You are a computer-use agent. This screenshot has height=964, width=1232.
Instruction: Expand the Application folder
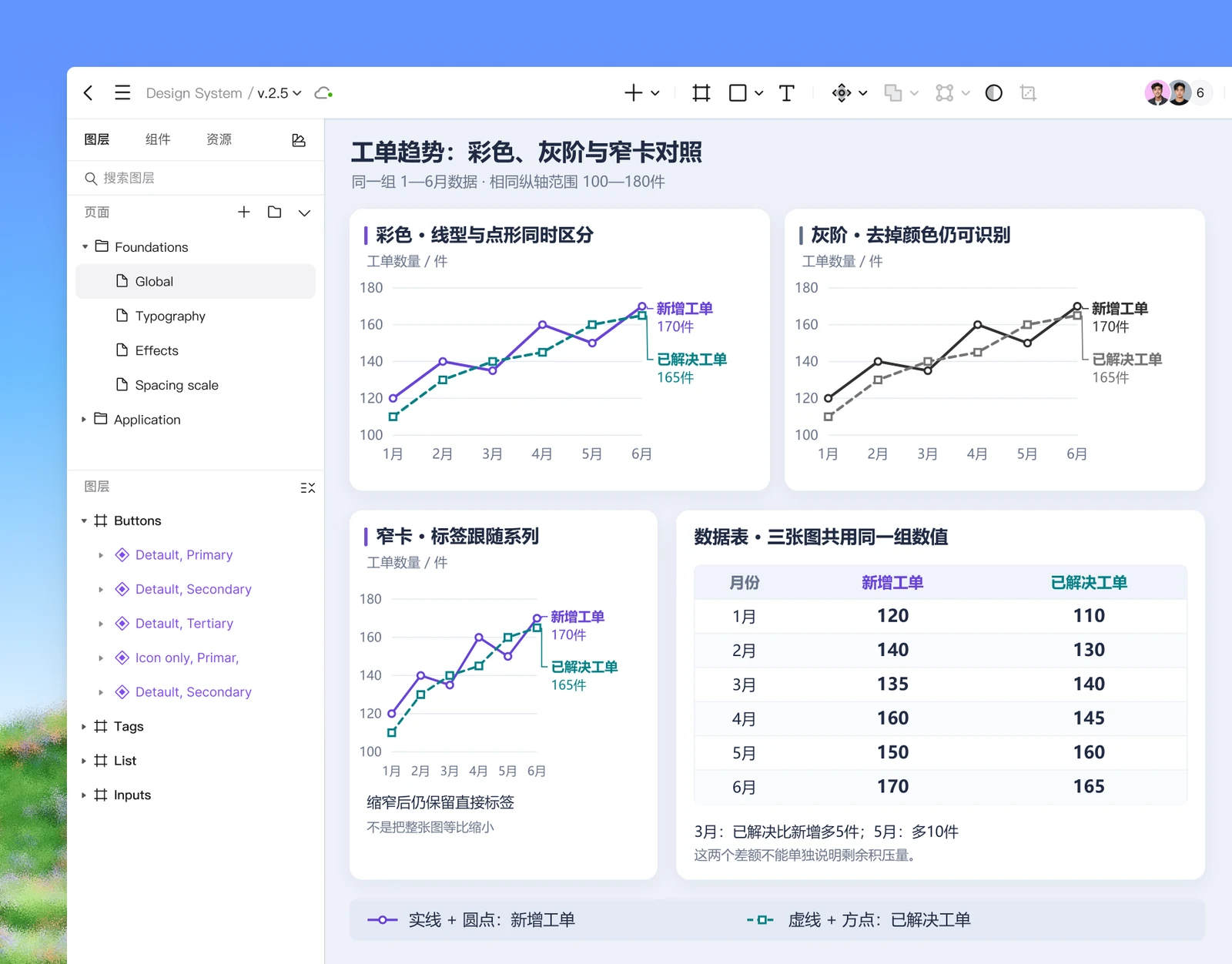(84, 420)
